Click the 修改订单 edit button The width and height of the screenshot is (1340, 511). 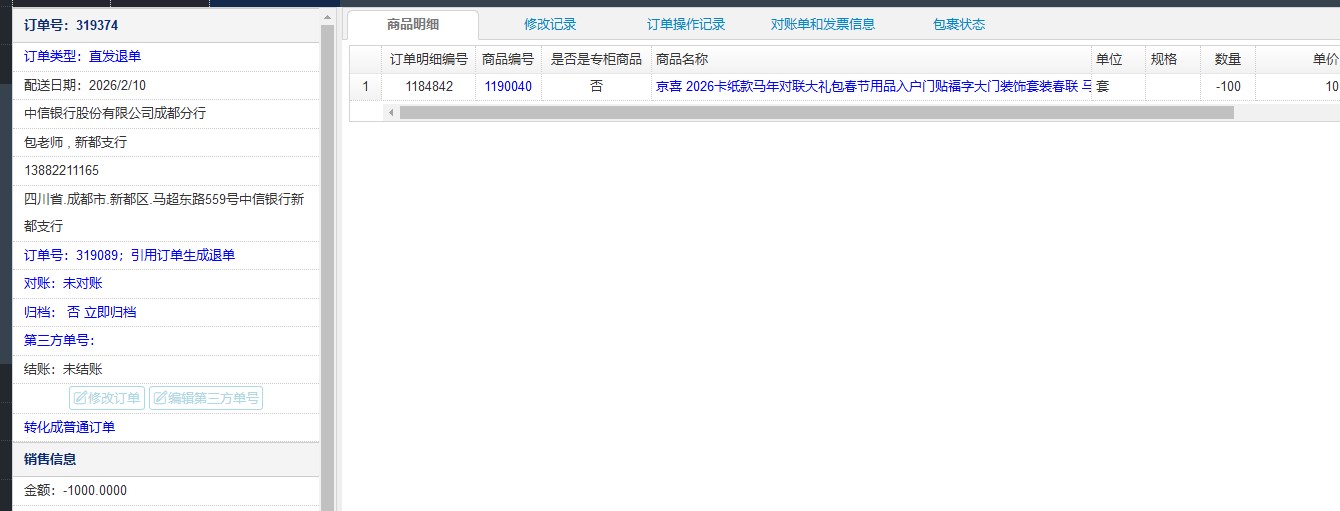(107, 398)
